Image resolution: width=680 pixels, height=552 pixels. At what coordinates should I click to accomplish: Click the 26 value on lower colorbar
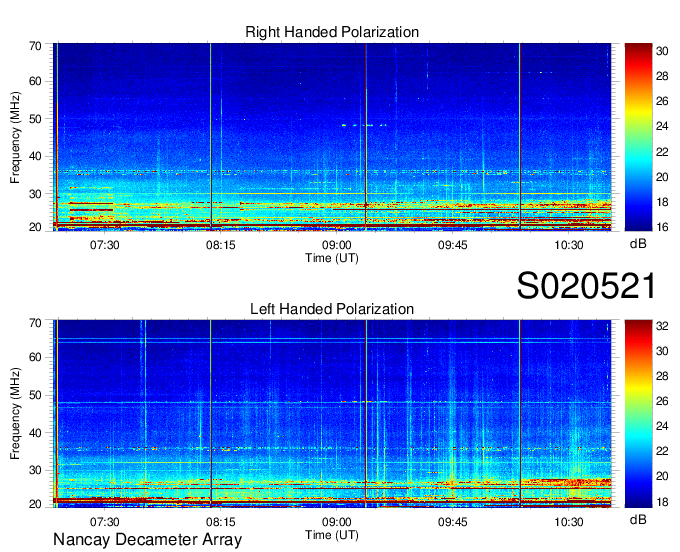pos(662,401)
